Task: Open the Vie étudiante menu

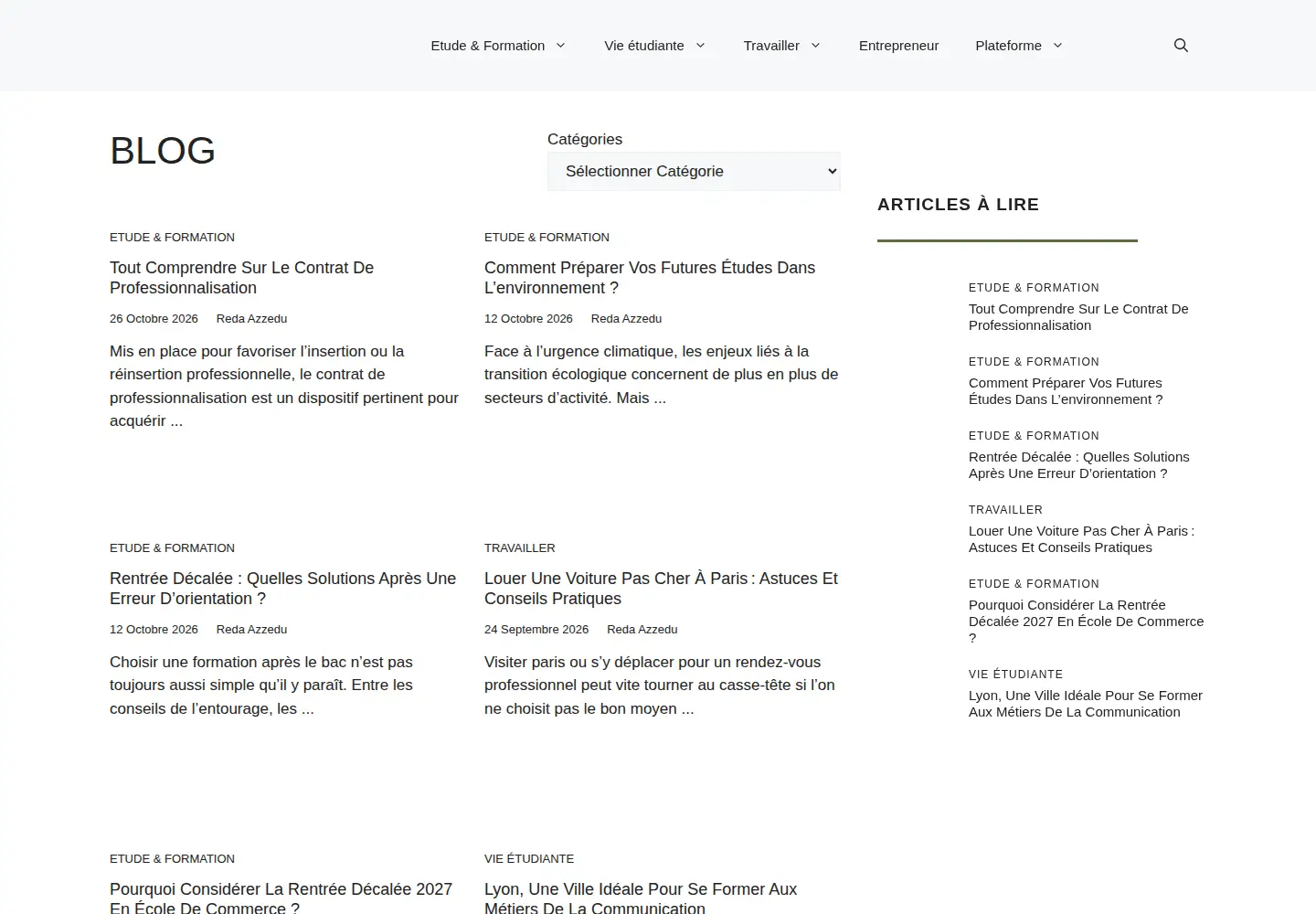Action: click(x=644, y=46)
